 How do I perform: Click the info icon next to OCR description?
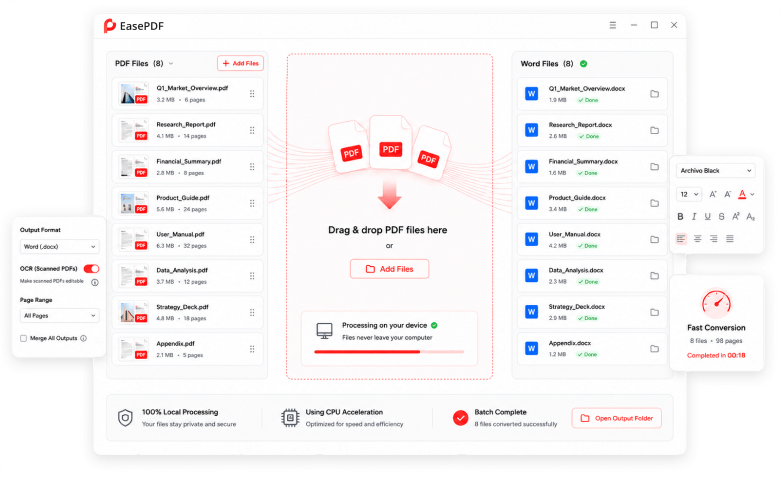click(95, 283)
